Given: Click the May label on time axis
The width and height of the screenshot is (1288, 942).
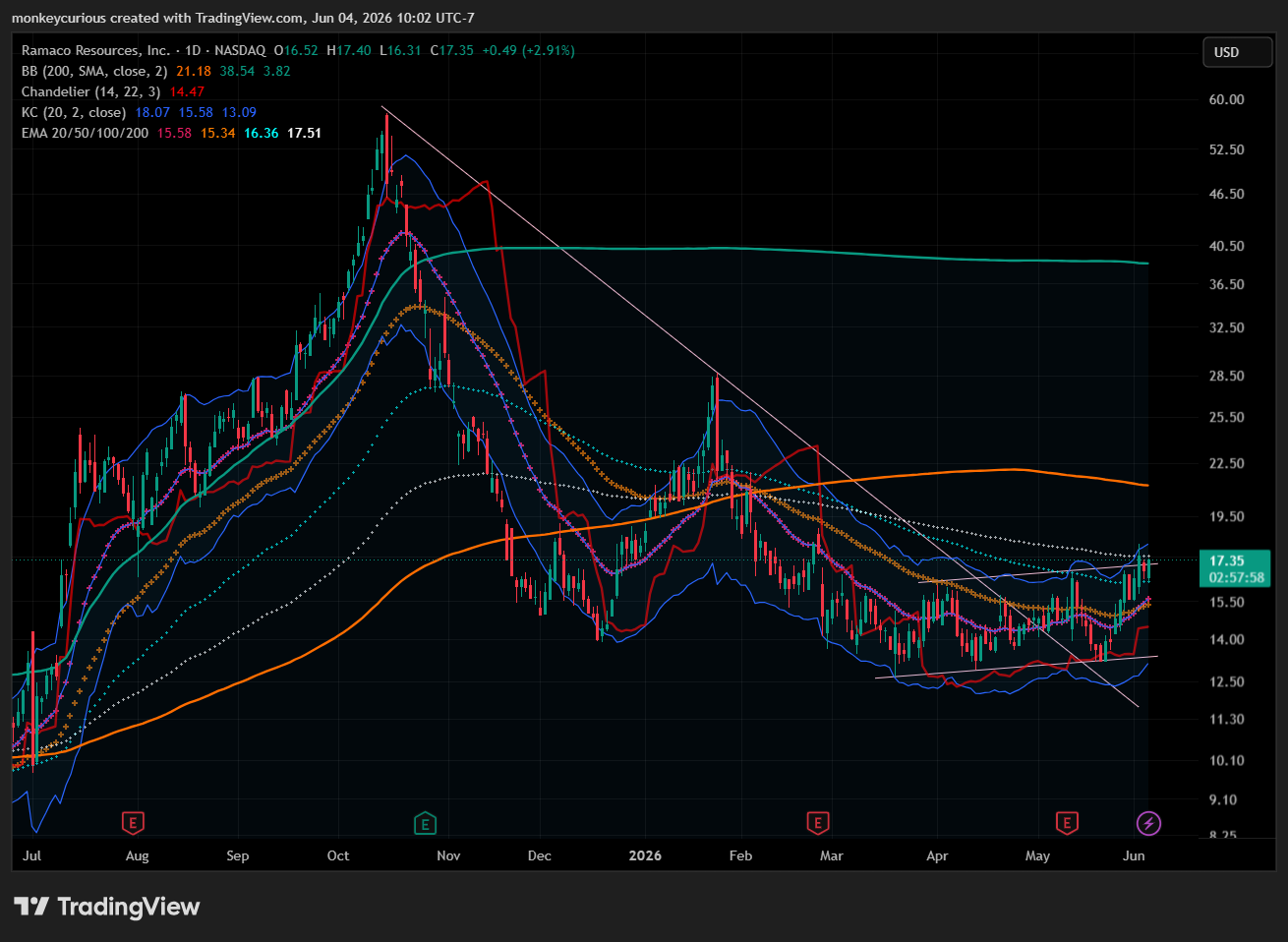Looking at the screenshot, I should [1038, 855].
